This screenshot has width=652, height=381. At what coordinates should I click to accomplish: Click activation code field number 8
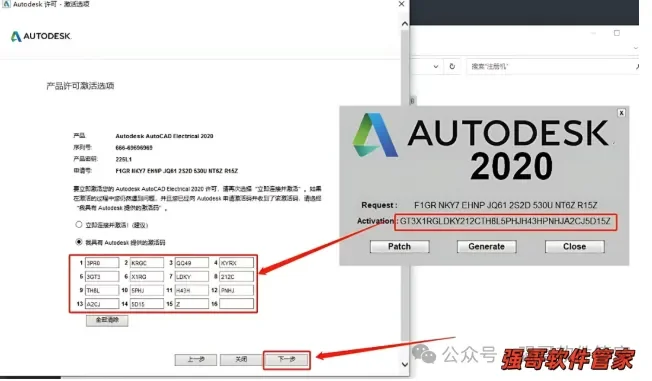tap(237, 277)
